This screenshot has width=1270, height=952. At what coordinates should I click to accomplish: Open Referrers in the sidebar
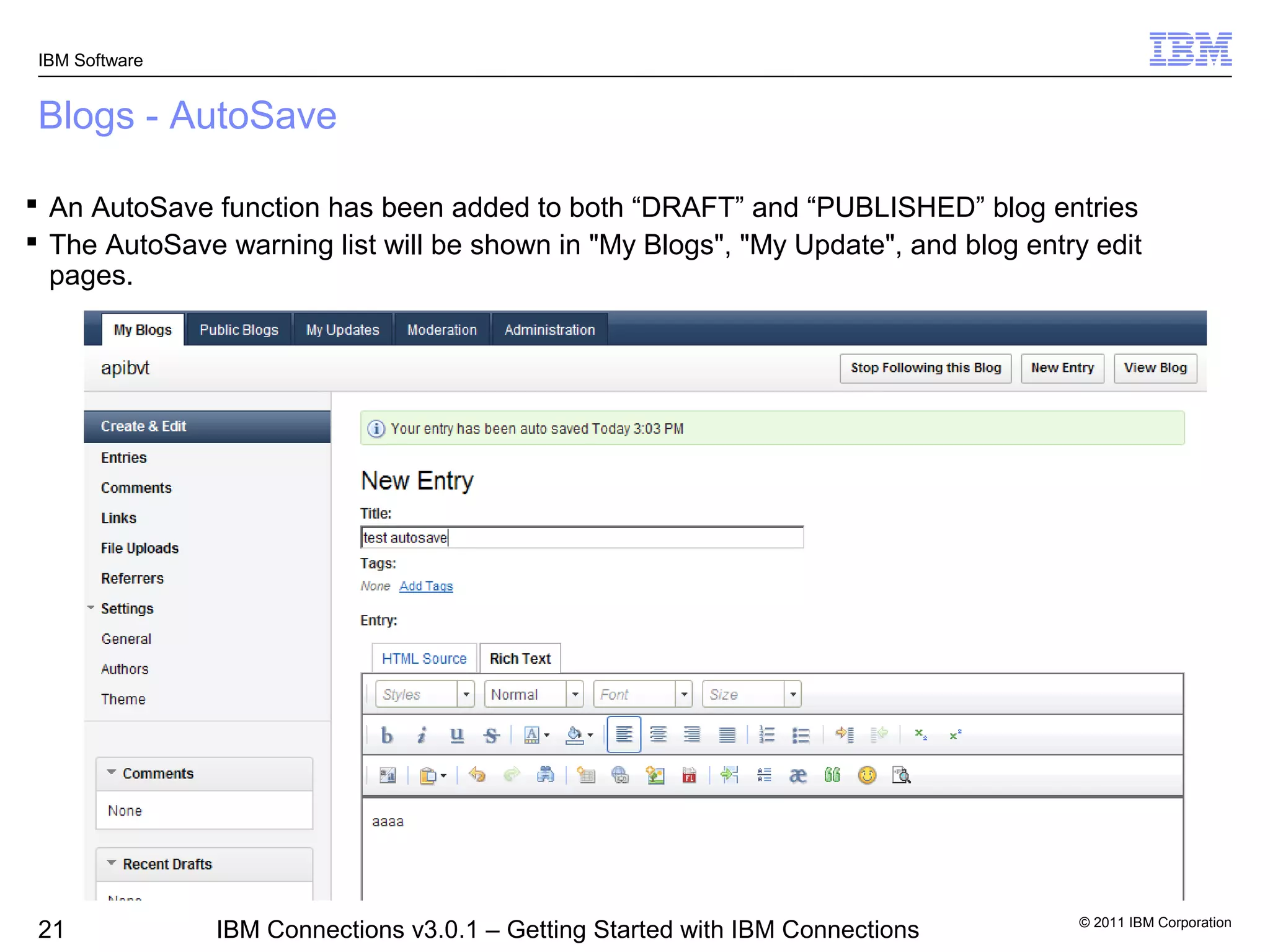(132, 578)
